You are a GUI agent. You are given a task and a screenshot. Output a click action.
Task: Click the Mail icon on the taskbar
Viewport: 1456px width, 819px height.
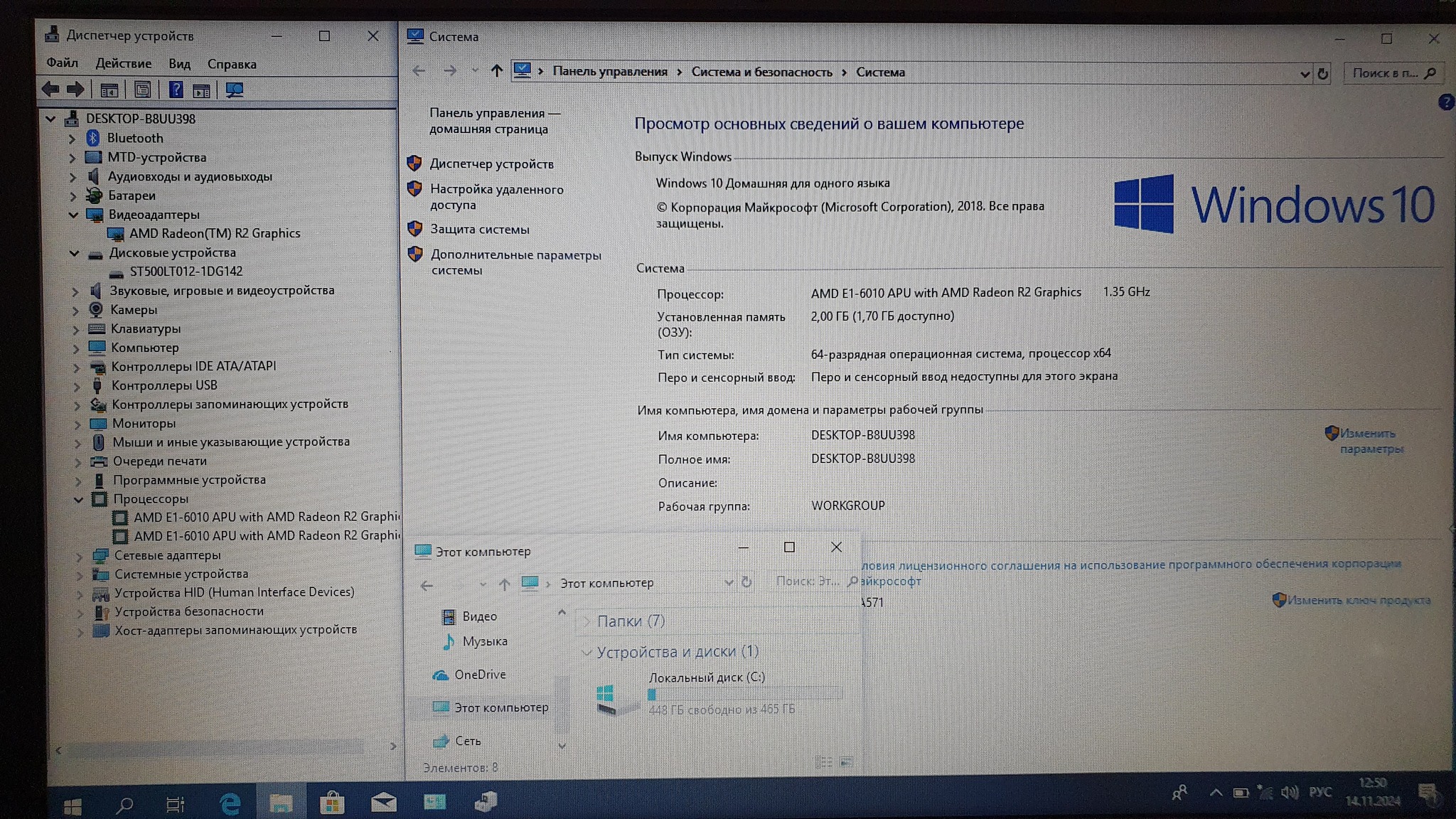(x=383, y=803)
